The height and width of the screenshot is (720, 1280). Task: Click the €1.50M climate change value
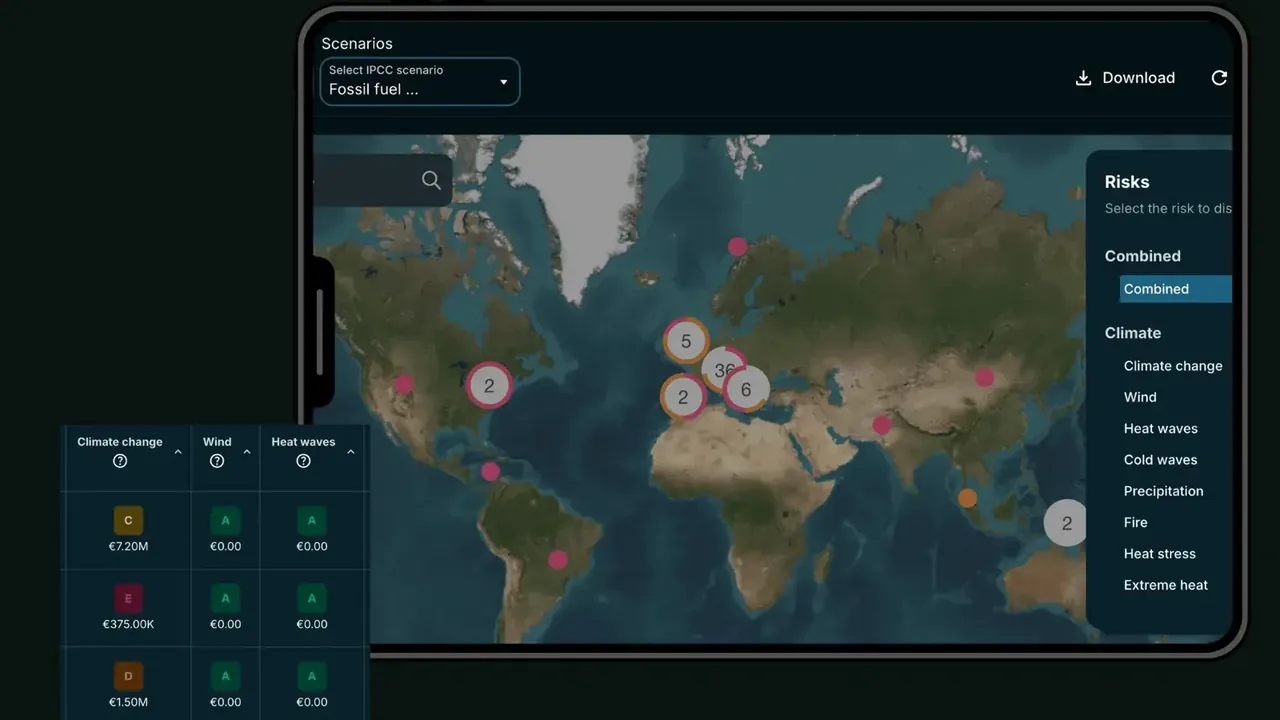128,702
